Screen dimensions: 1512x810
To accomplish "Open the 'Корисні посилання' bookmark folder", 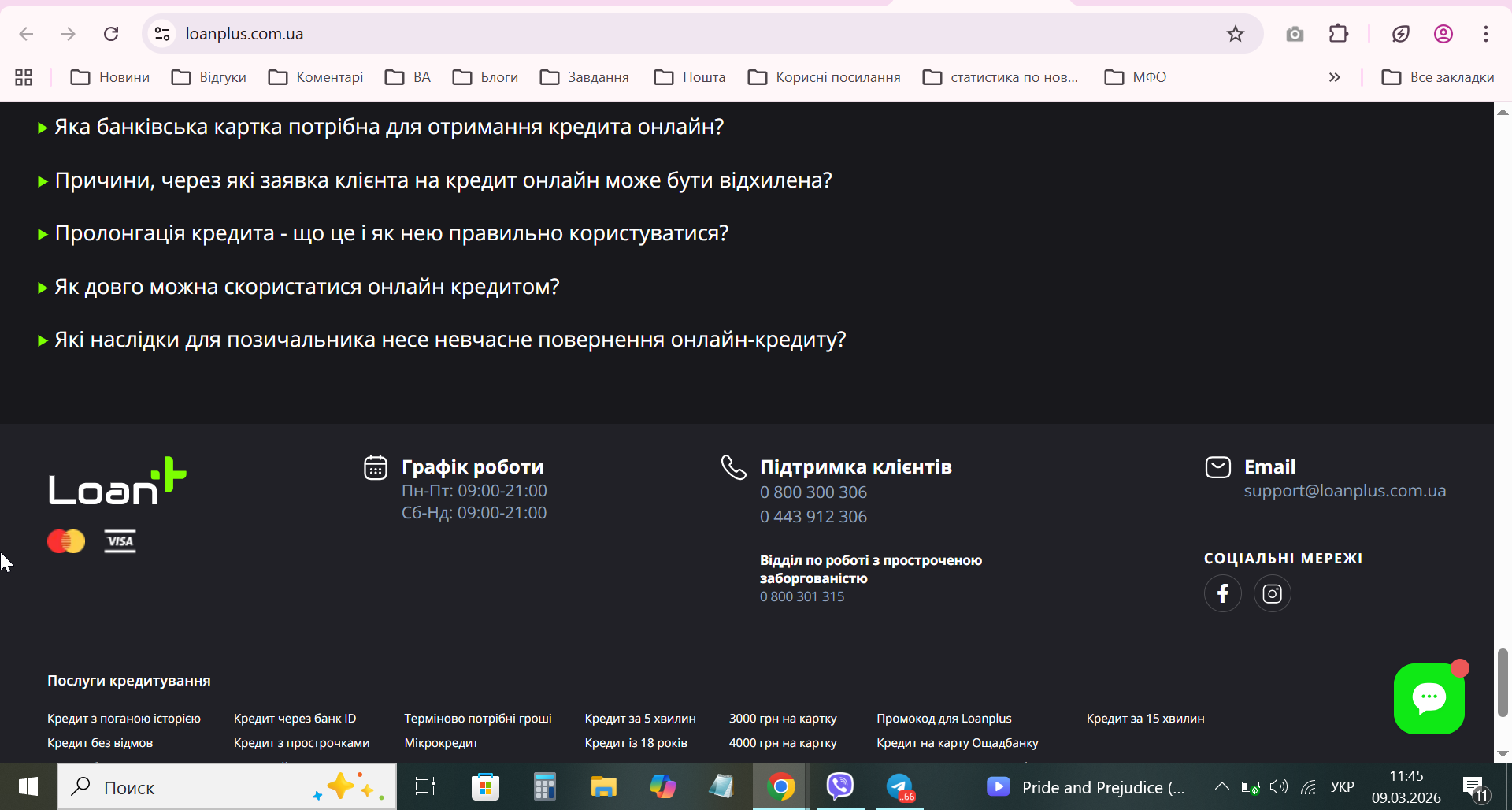I will click(x=825, y=77).
